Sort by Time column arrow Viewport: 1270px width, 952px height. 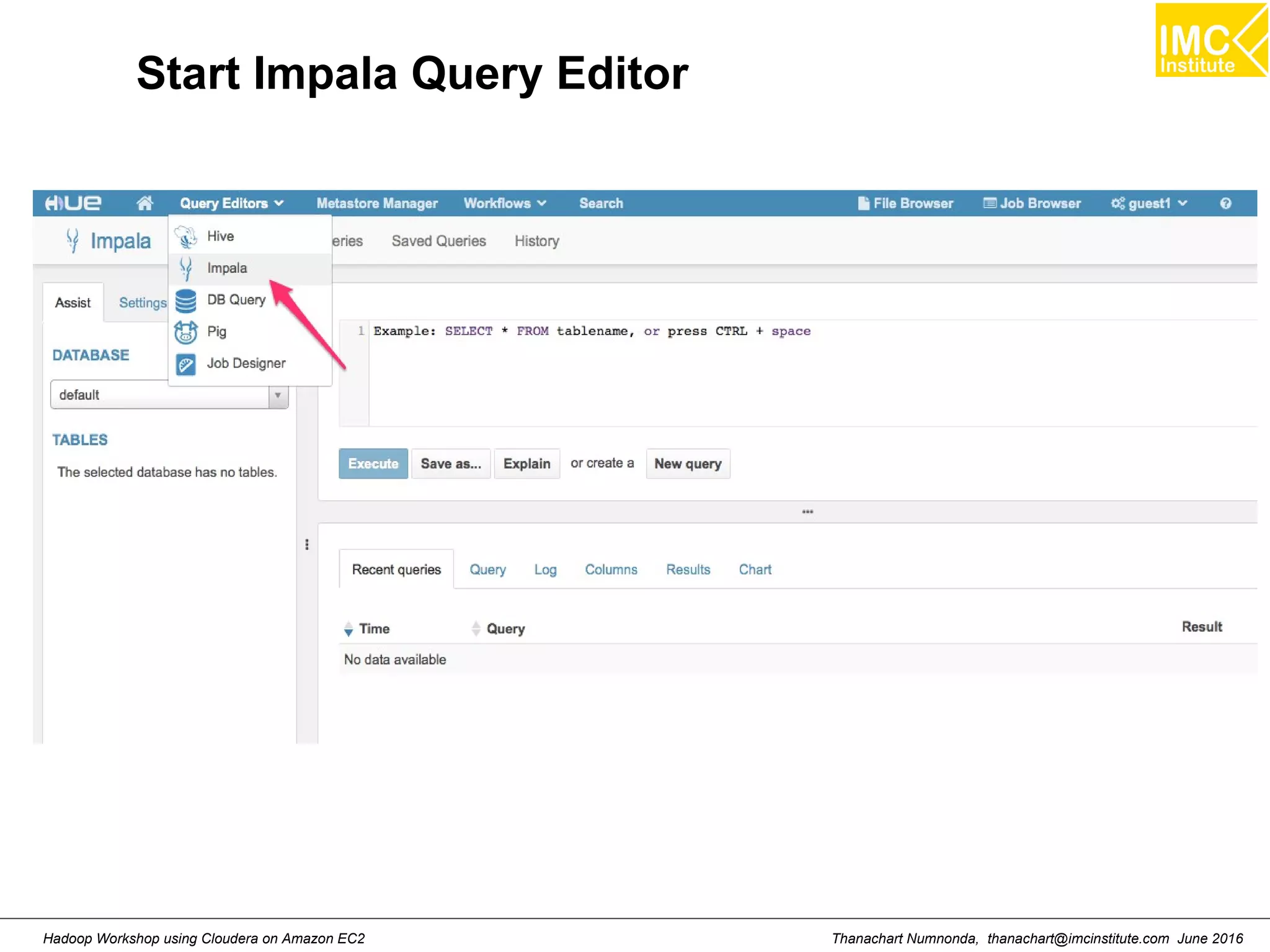click(x=349, y=628)
